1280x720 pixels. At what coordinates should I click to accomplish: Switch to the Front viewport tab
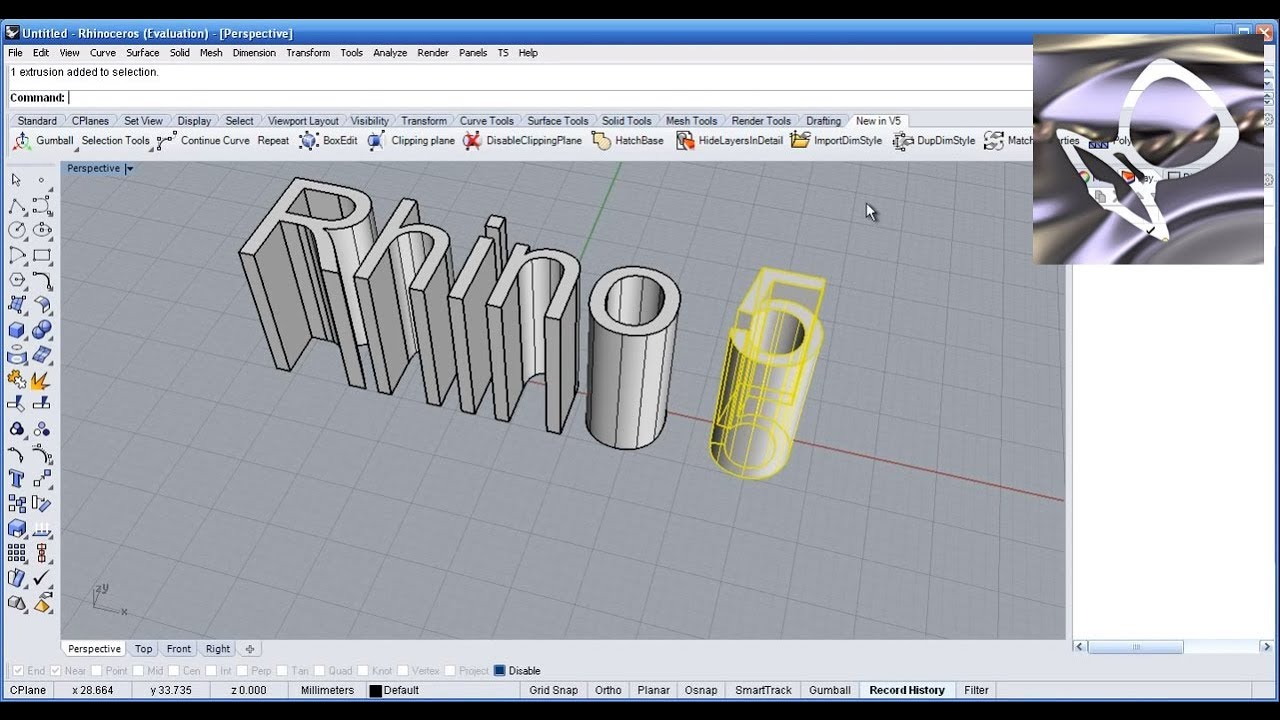179,649
